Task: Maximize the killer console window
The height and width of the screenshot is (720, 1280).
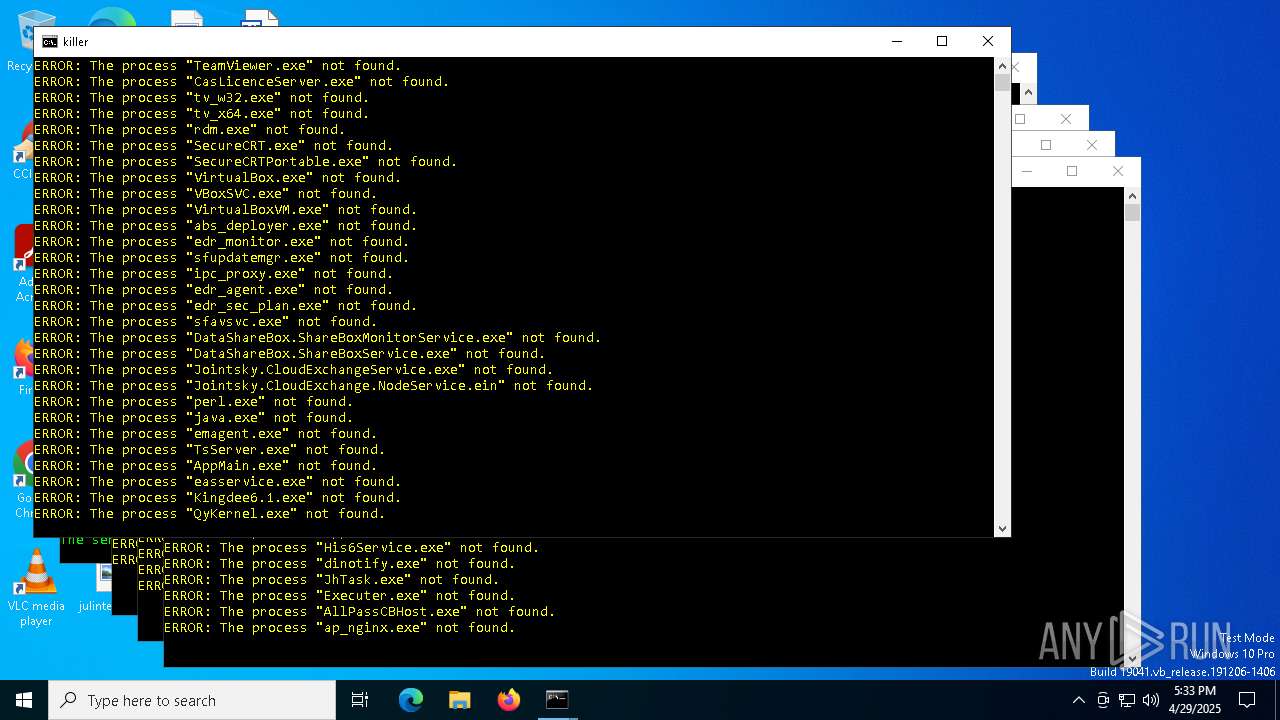Action: [x=942, y=41]
